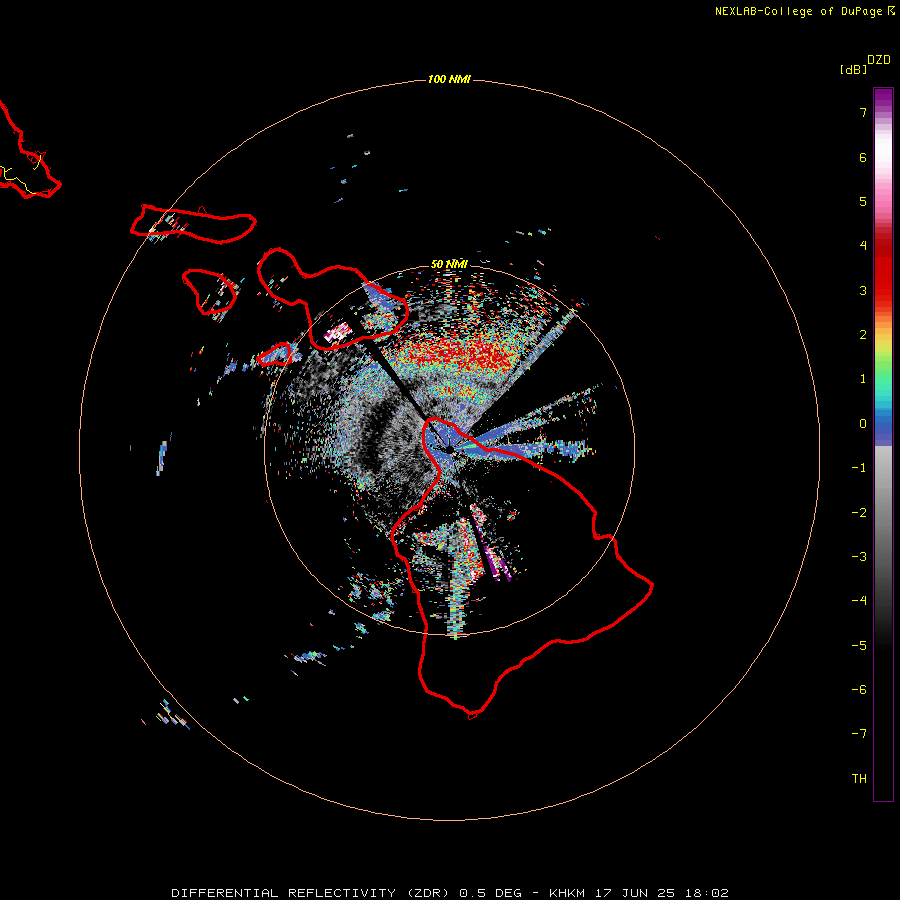The width and height of the screenshot is (900, 900).
Task: Click the -6 value on the color scale
Action: click(859, 690)
